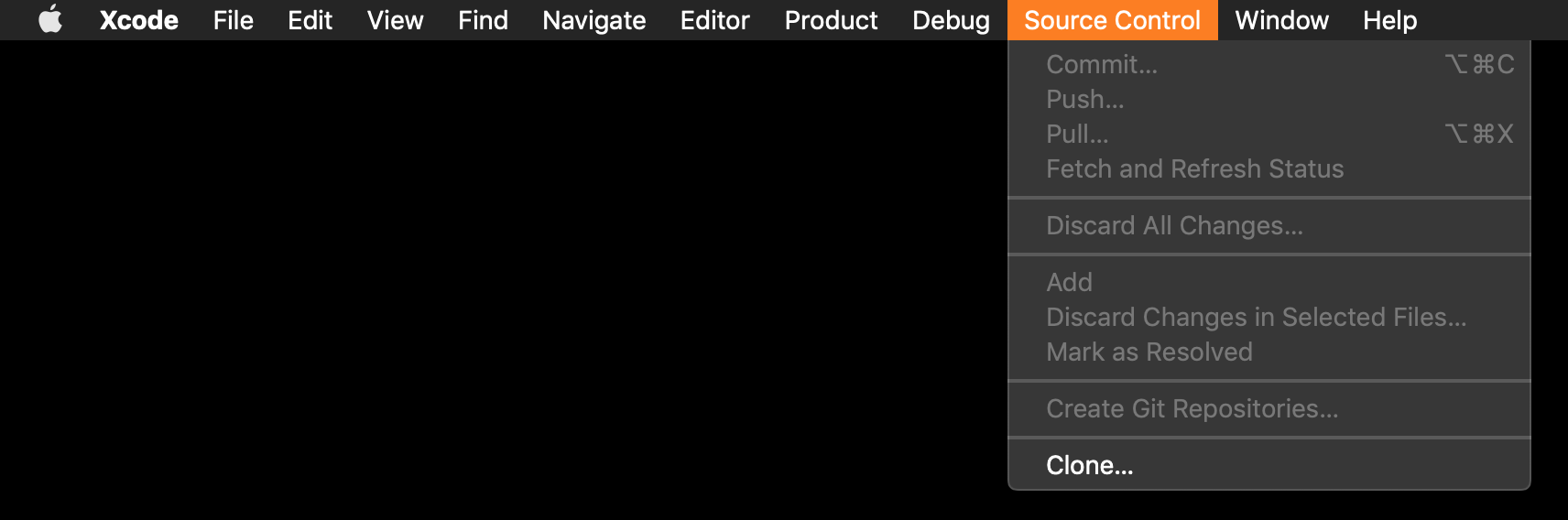Select Create Git Repositories… entry
Screen dimensions: 1568x520
click(x=1269, y=408)
